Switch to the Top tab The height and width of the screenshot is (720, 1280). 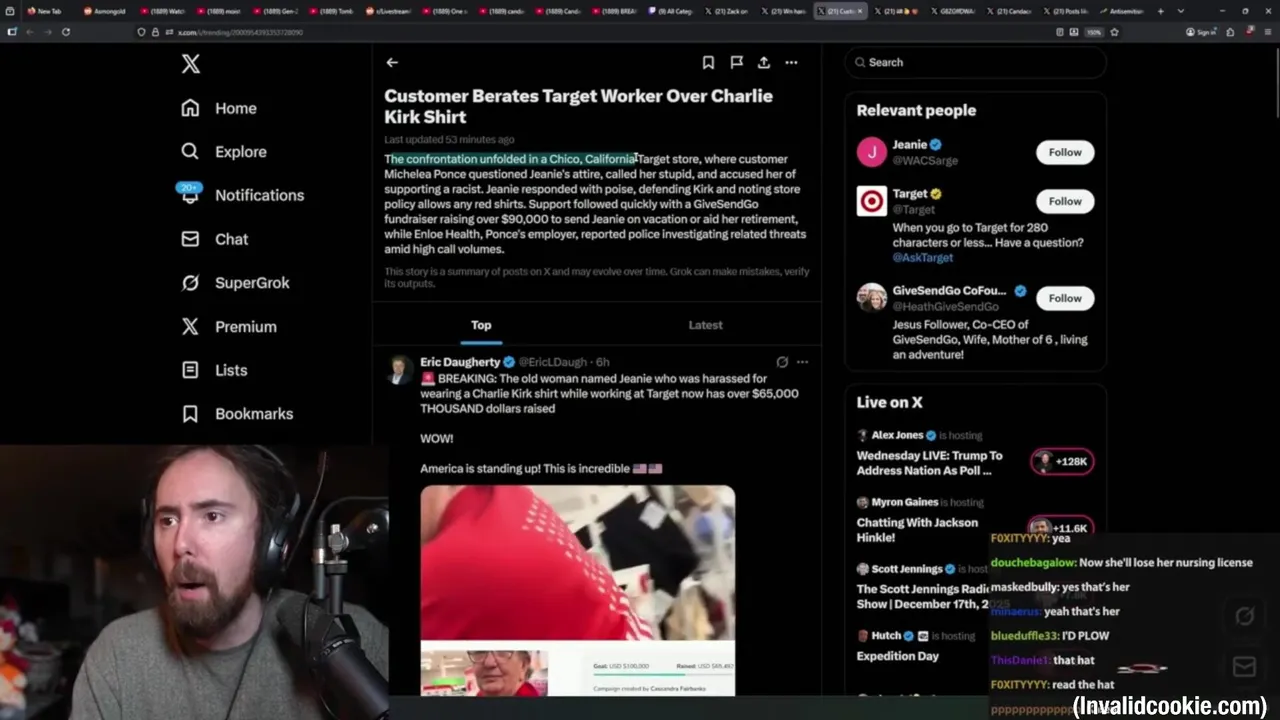click(481, 325)
